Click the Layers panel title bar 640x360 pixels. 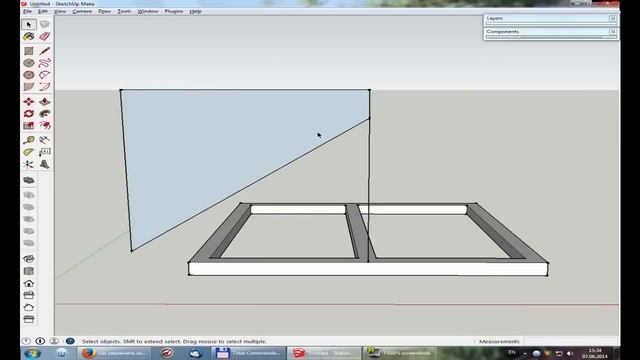[551, 18]
